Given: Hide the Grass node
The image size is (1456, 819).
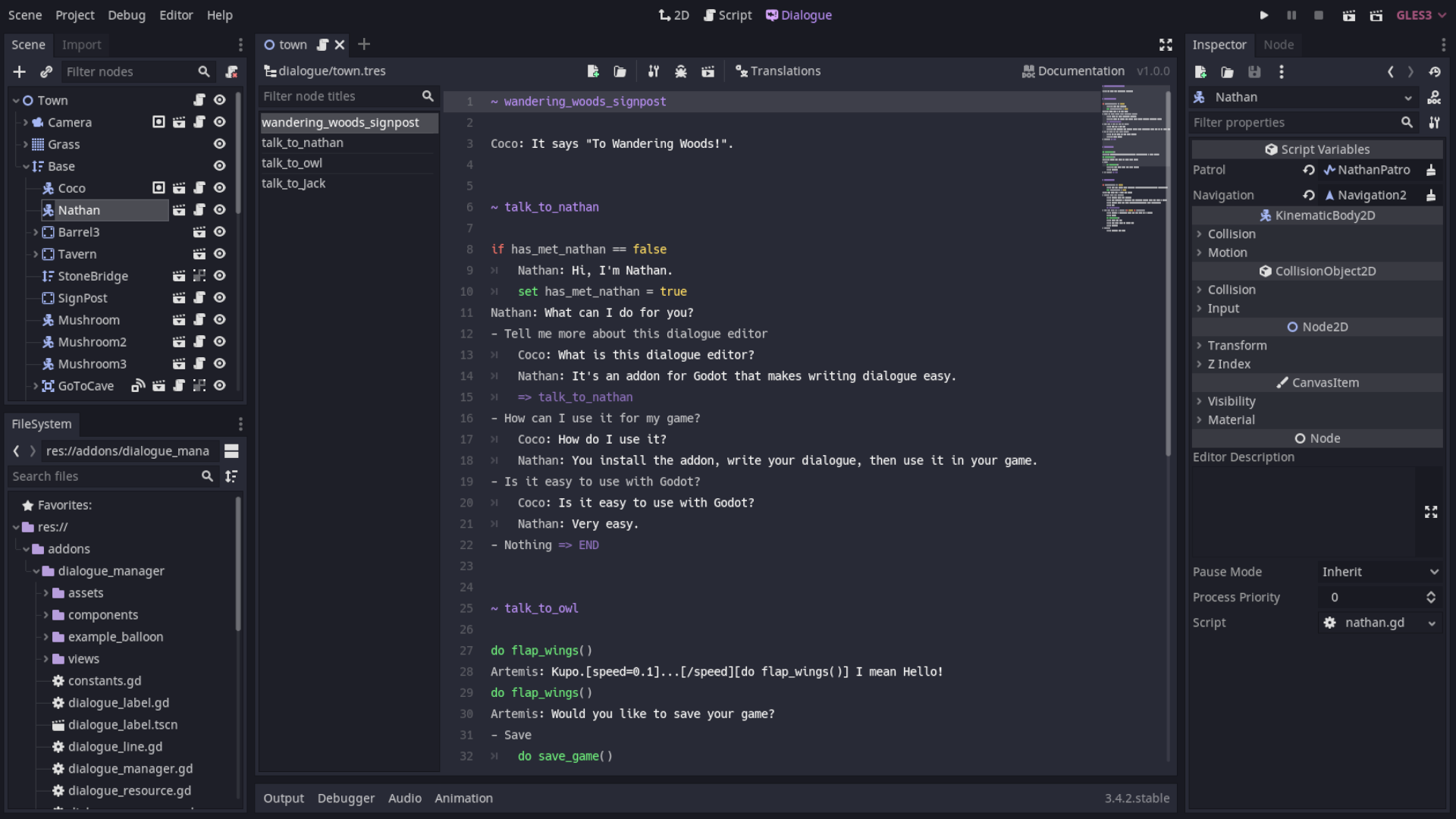Looking at the screenshot, I should 219,144.
